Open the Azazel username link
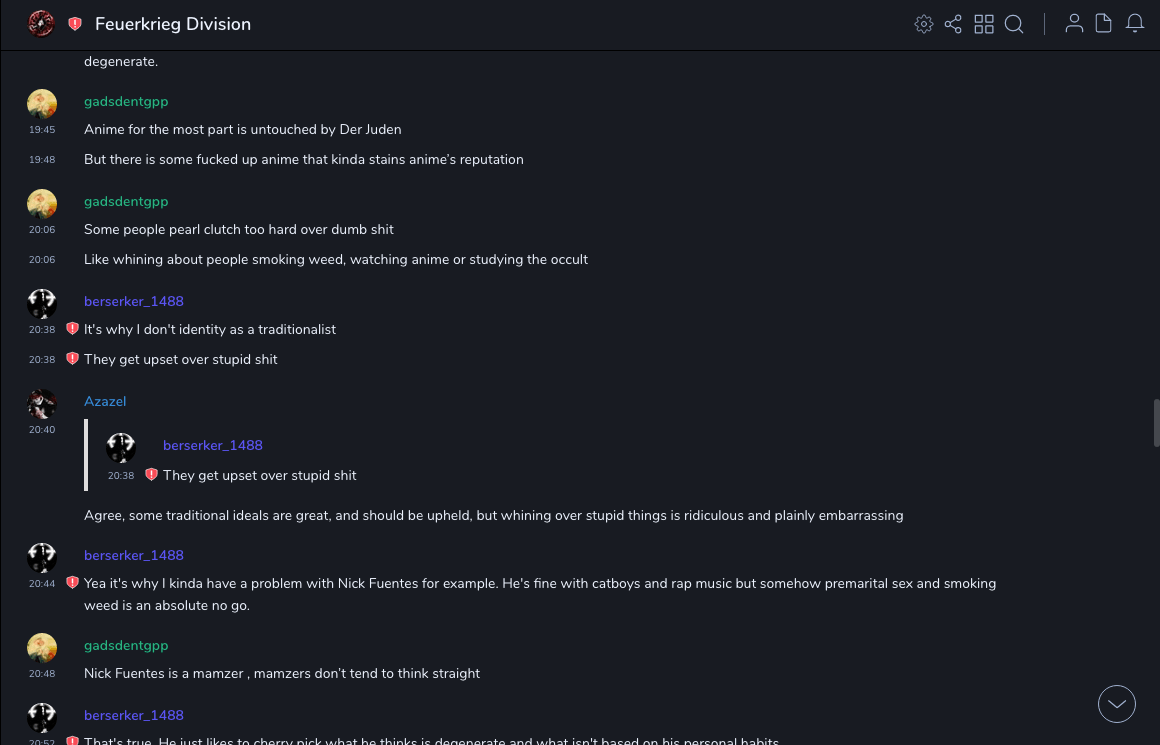This screenshot has width=1160, height=745. (105, 401)
